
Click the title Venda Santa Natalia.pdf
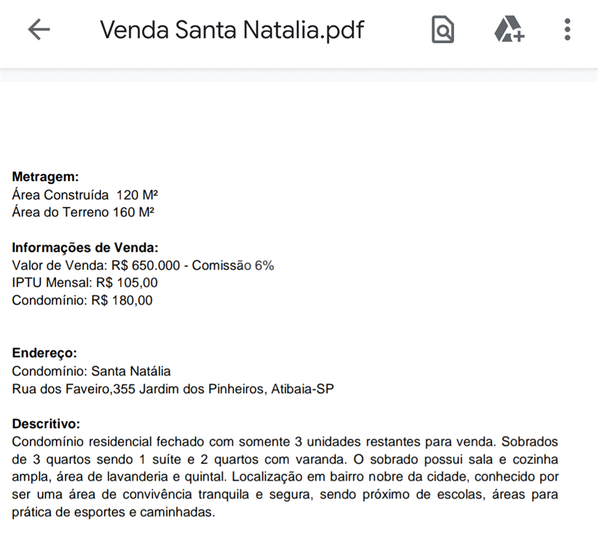point(232,30)
